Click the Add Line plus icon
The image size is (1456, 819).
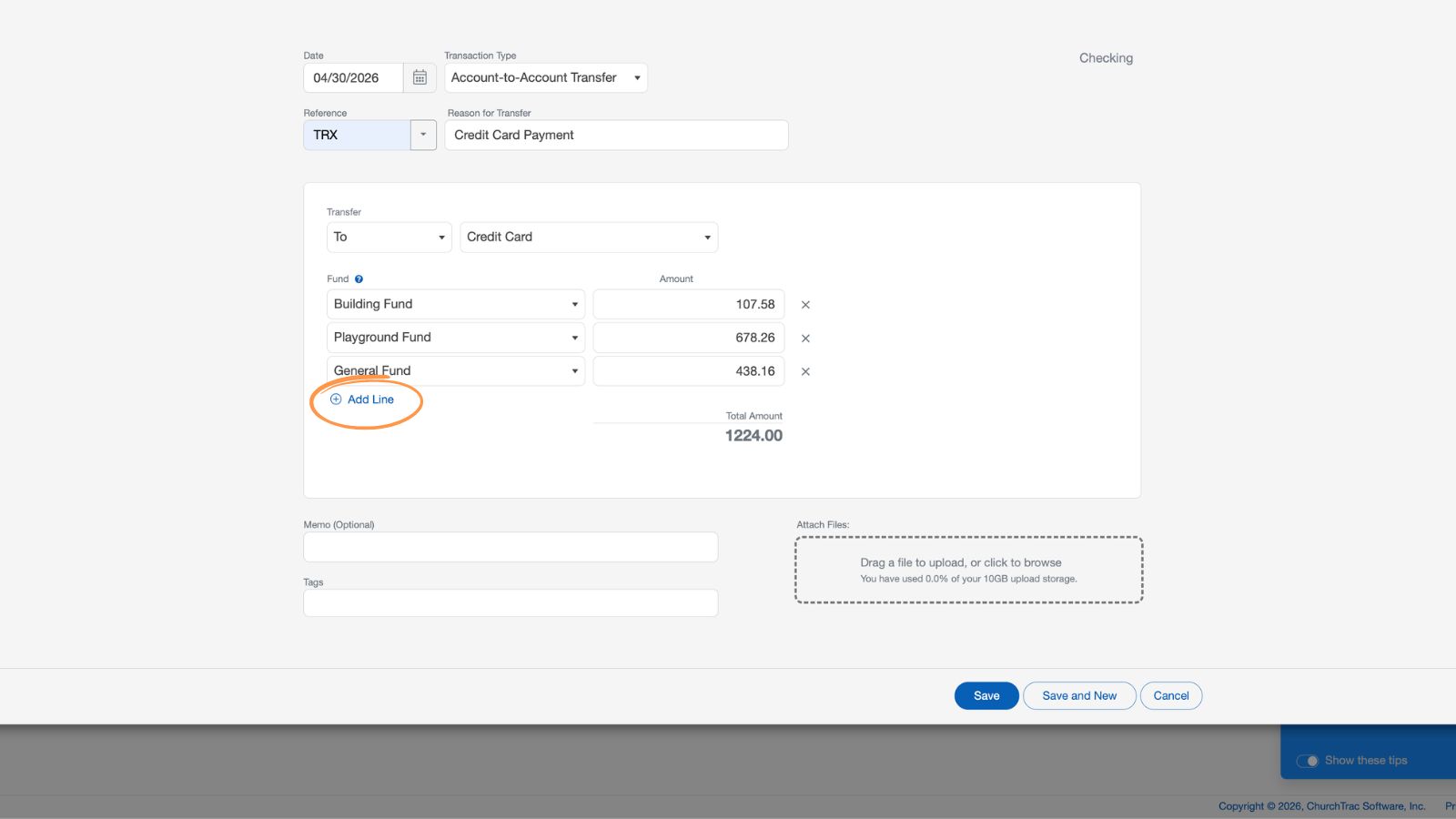336,399
